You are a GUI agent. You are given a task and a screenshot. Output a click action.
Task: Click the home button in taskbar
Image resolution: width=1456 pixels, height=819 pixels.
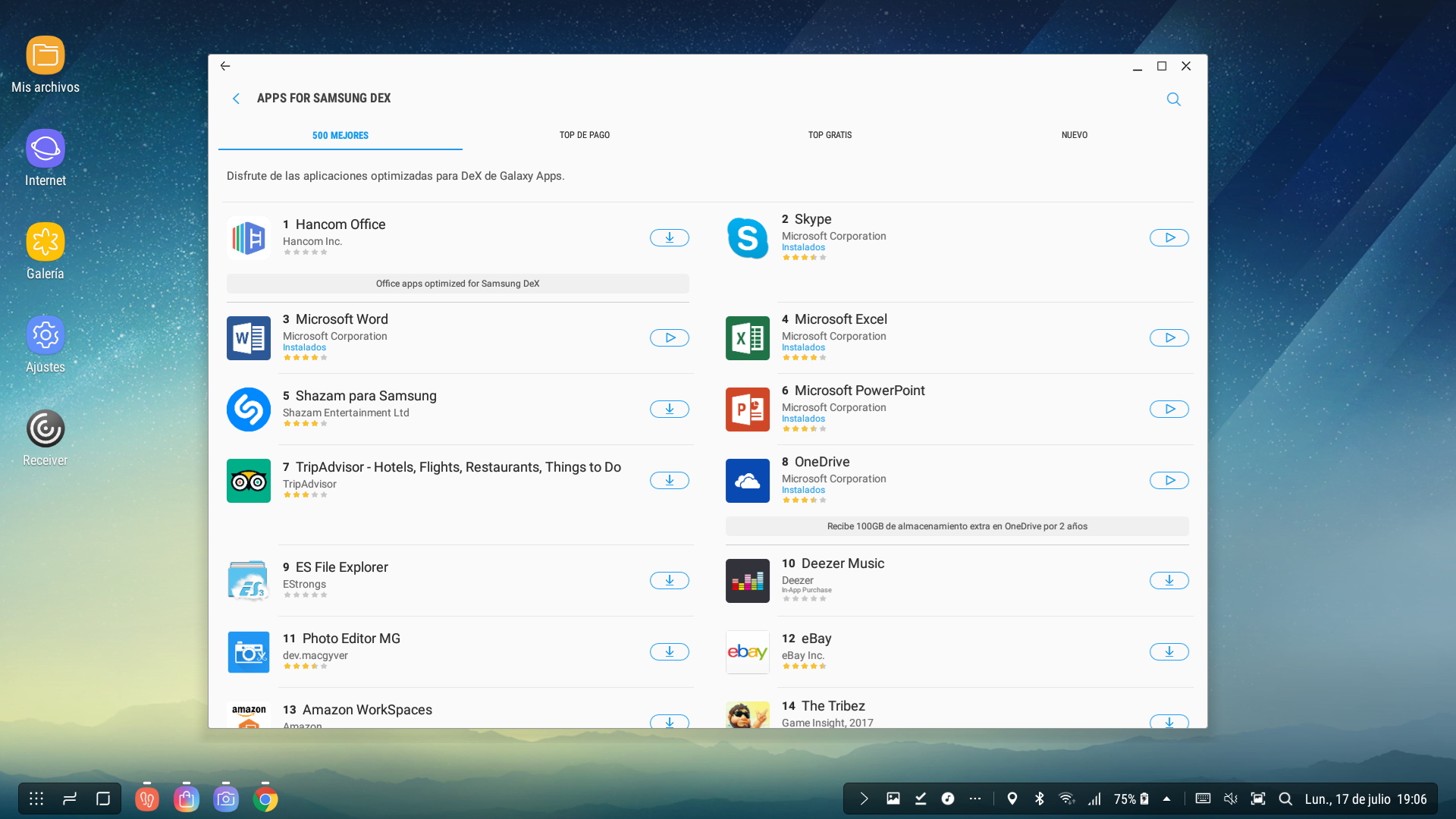coord(103,799)
